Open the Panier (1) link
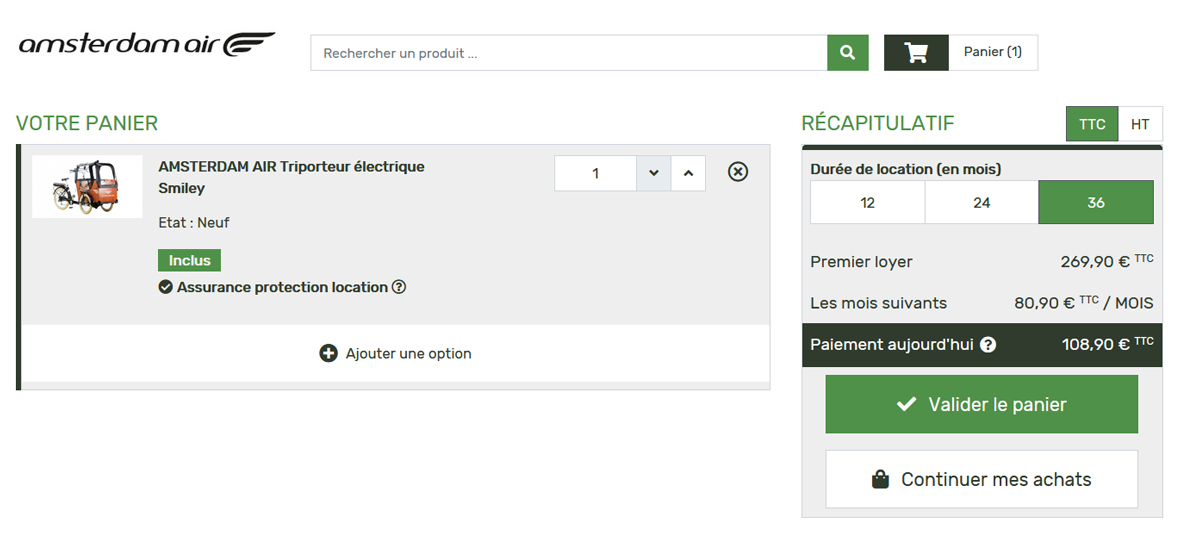Image resolution: width=1181 pixels, height=553 pixels. coord(992,53)
